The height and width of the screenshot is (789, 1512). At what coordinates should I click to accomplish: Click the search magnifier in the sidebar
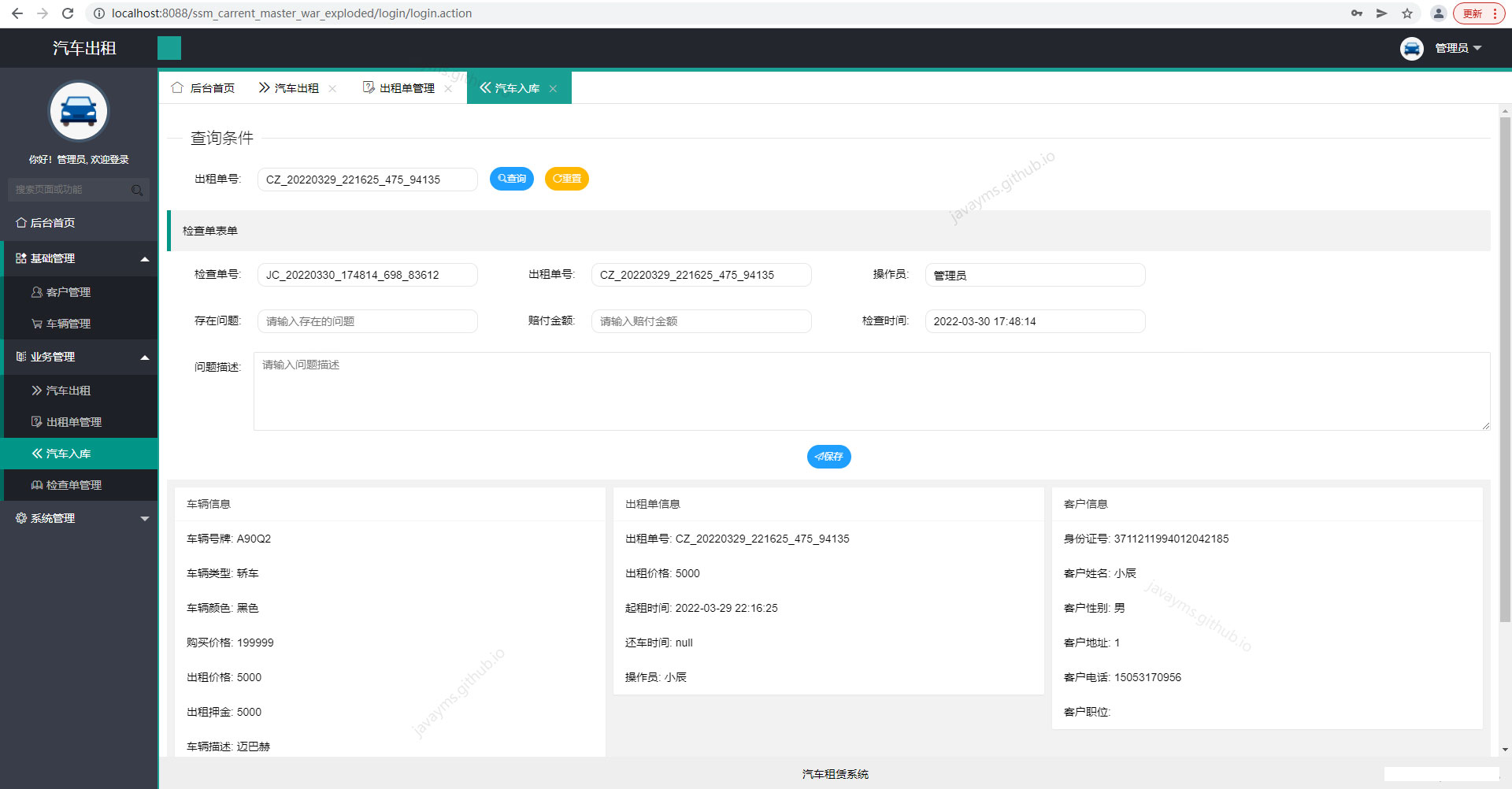[137, 190]
